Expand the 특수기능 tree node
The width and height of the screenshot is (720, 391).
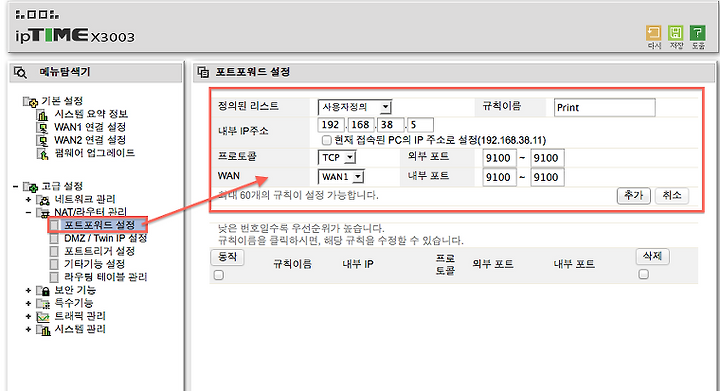click(28, 303)
